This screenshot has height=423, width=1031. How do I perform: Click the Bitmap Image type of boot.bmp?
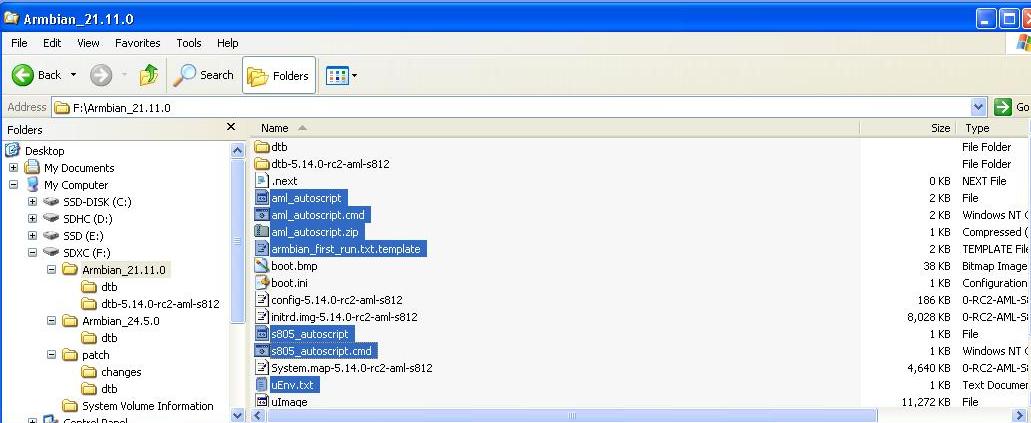994,266
